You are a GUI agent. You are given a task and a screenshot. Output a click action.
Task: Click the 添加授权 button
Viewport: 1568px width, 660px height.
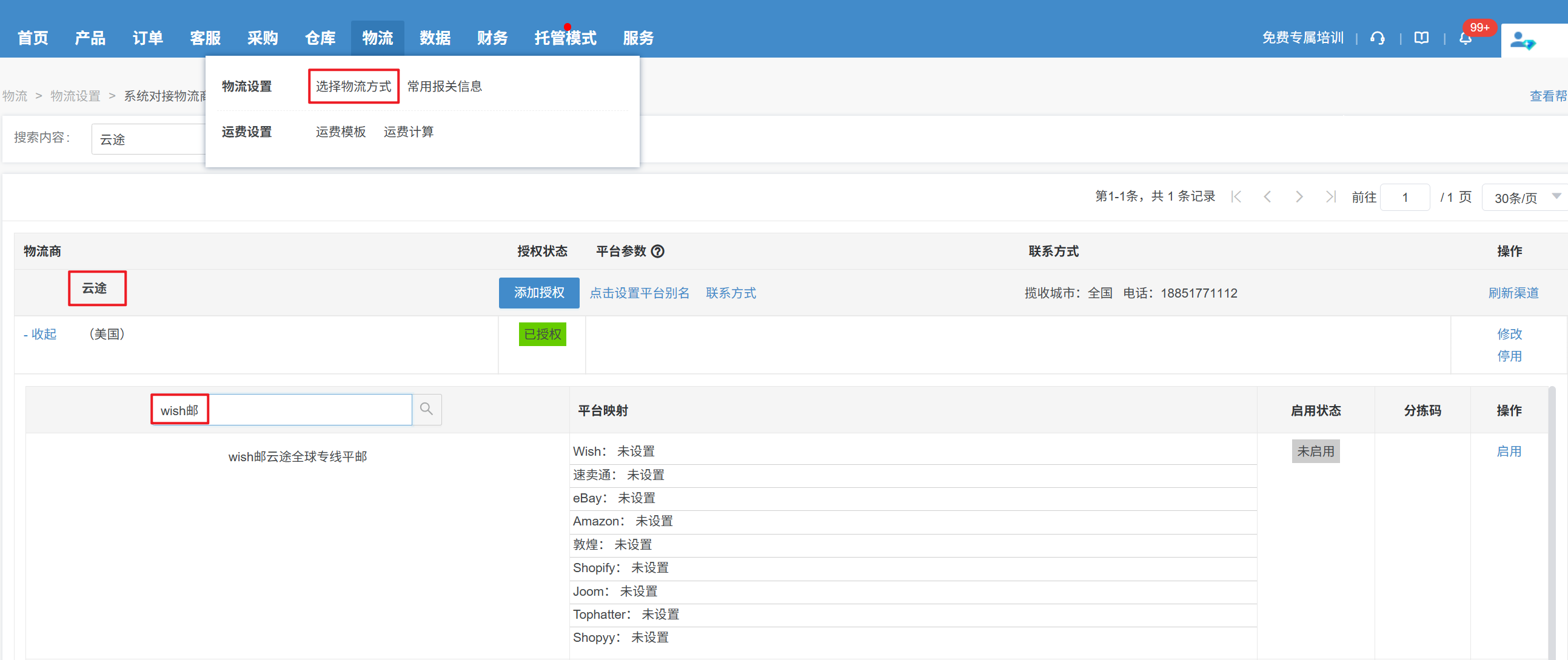coord(538,293)
